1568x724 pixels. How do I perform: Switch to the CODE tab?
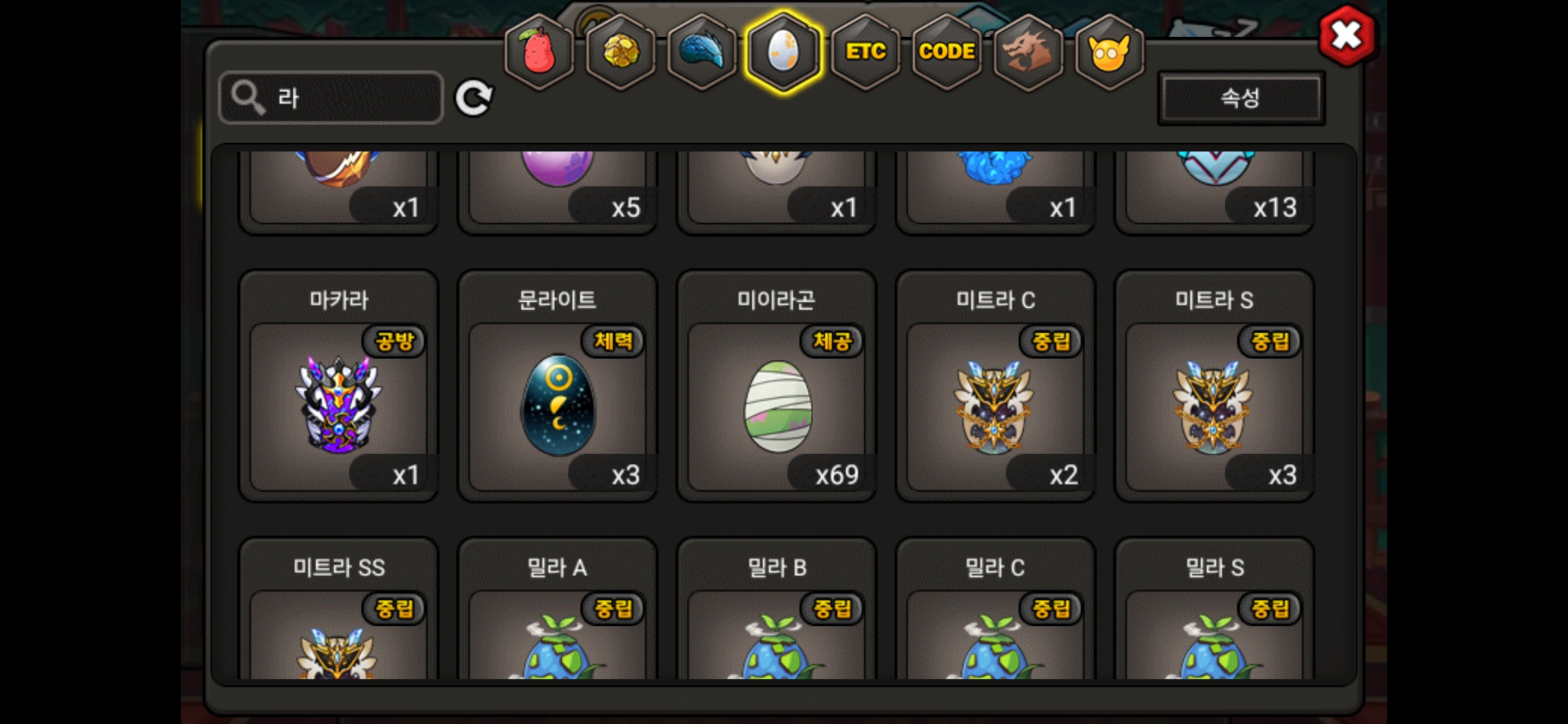tap(947, 52)
